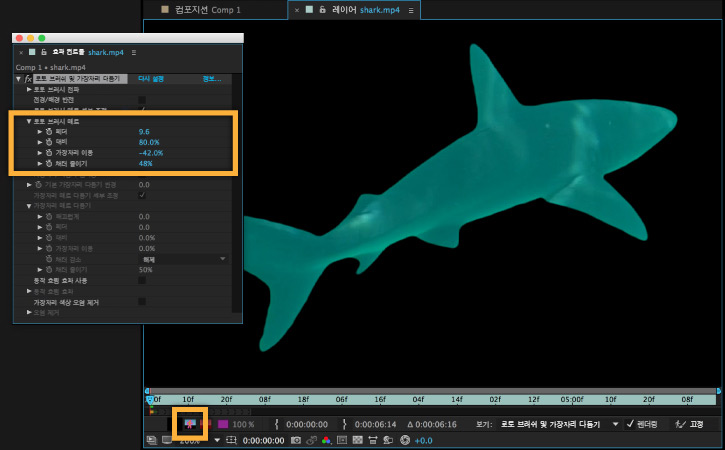Click the 10f marker on the time ruler
Viewport: 725px width, 450px height.
pos(187,397)
